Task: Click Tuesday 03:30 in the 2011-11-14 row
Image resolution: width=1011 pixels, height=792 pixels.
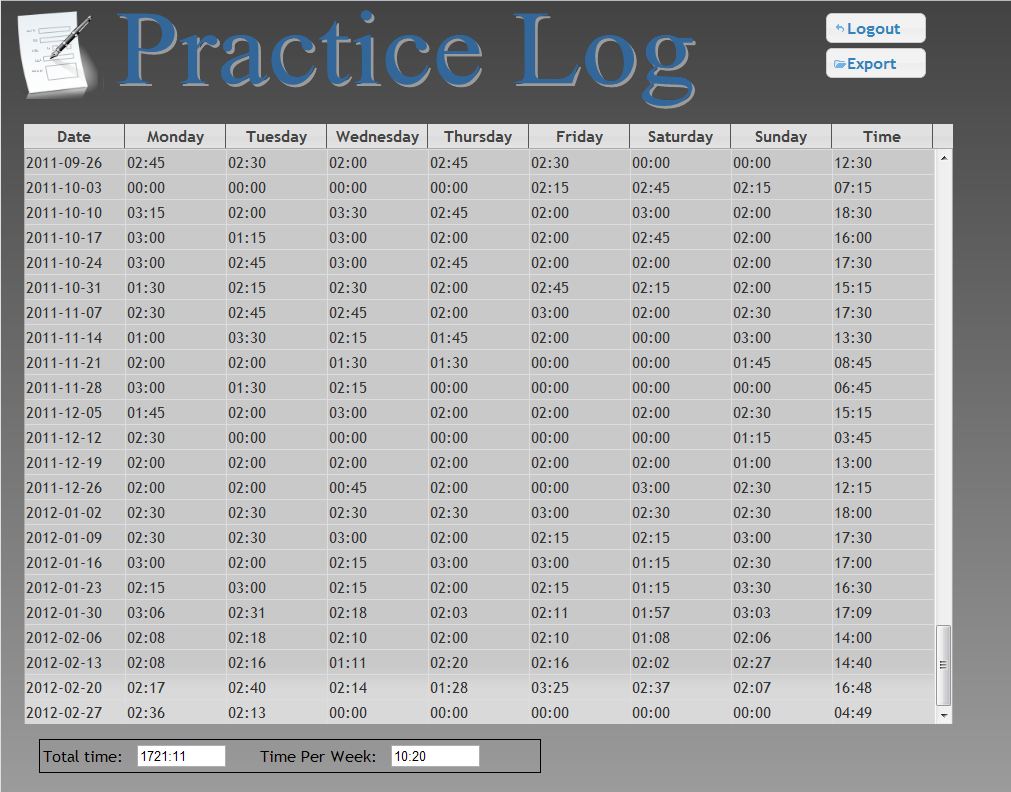Action: 247,338
